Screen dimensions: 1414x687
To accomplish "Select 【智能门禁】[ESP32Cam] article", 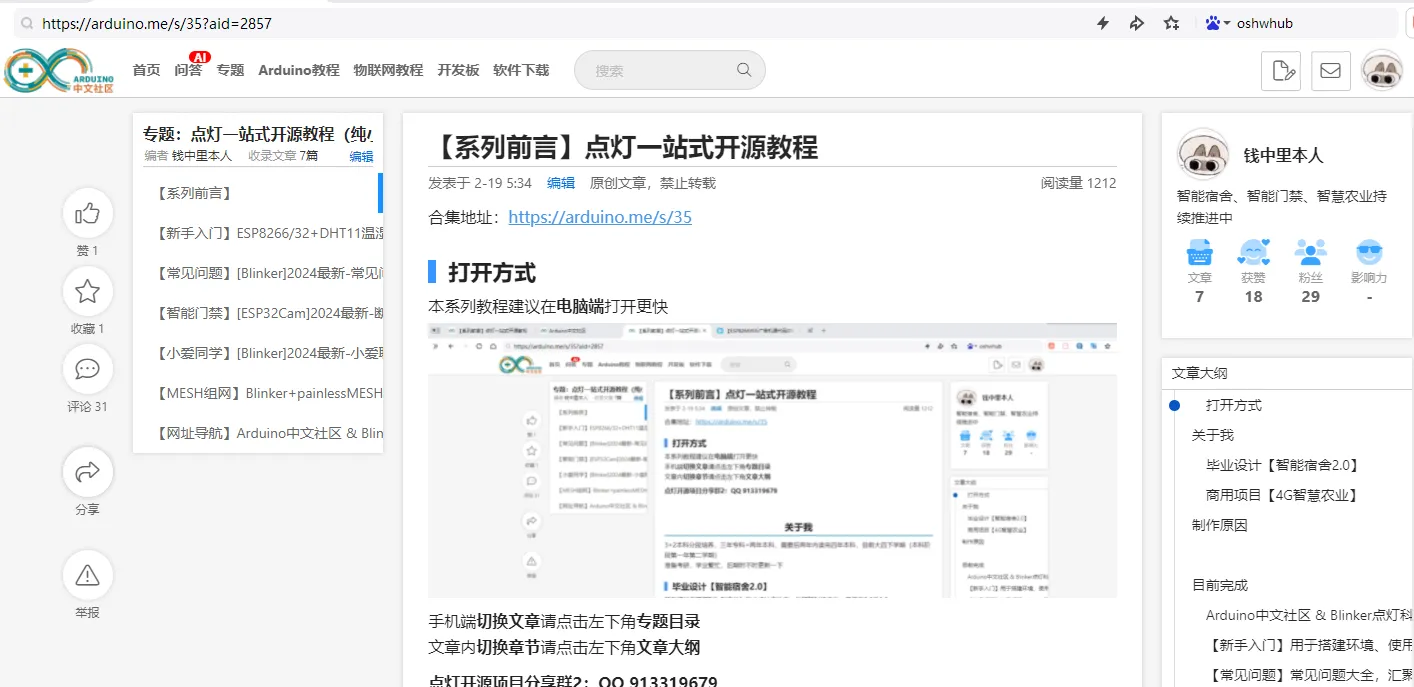I will click(x=257, y=313).
